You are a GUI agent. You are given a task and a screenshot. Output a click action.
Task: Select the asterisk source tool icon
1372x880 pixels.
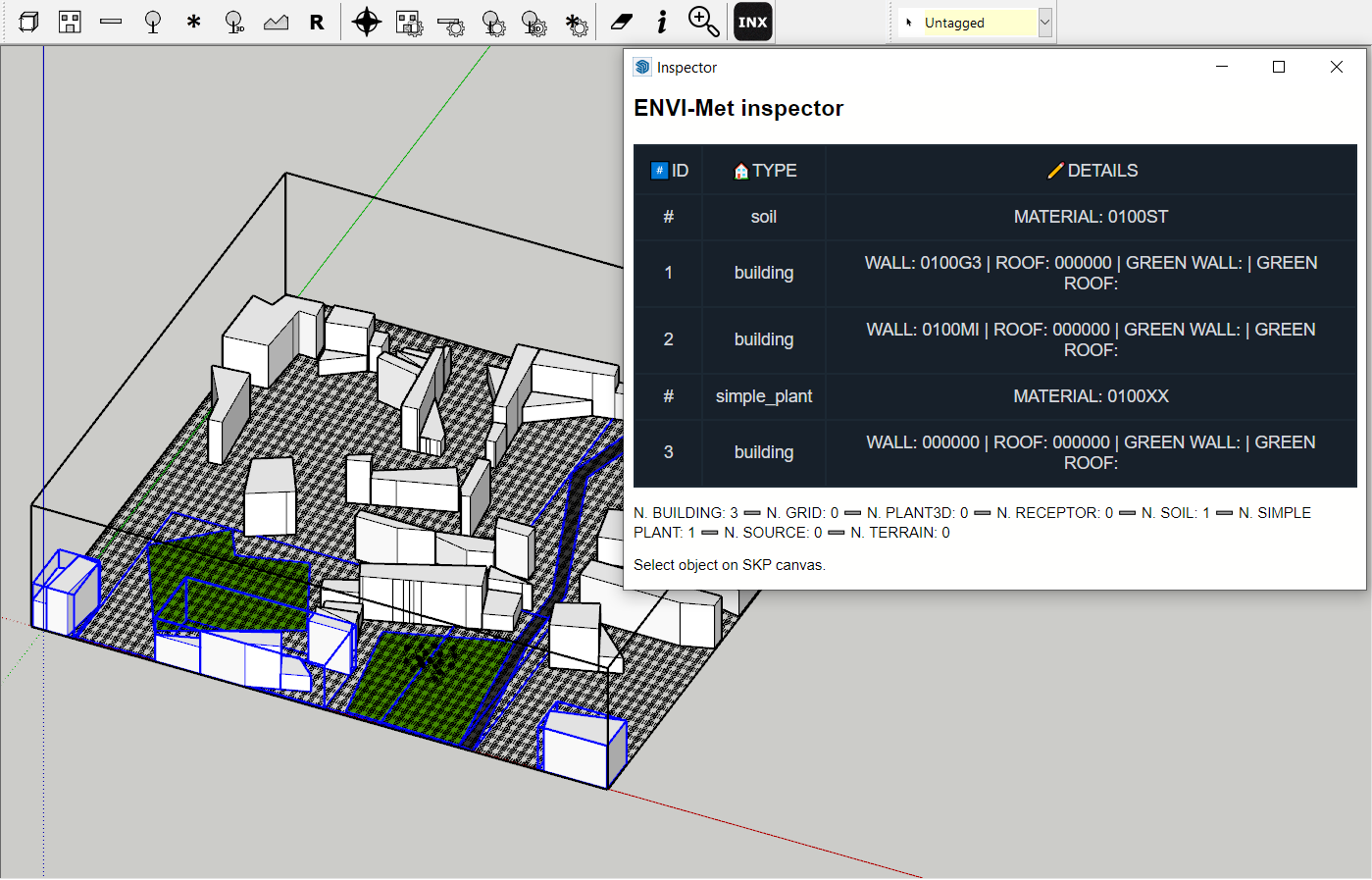pos(193,22)
